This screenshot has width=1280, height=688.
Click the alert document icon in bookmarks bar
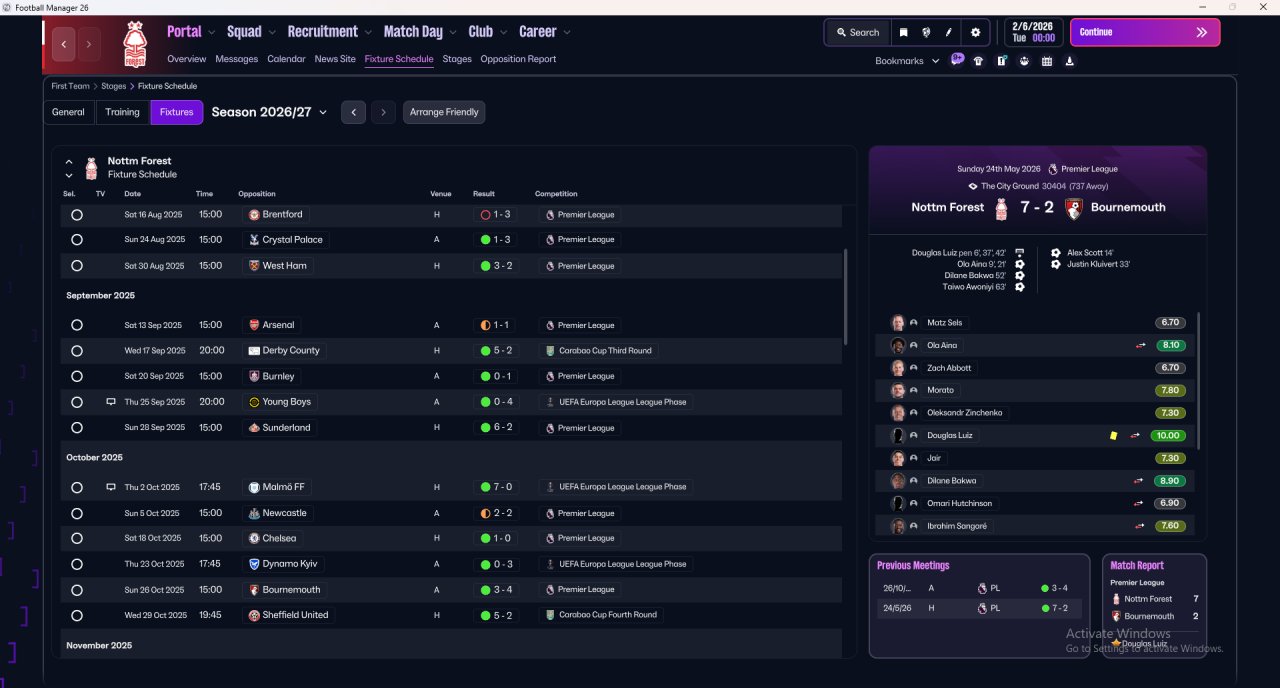[1001, 61]
